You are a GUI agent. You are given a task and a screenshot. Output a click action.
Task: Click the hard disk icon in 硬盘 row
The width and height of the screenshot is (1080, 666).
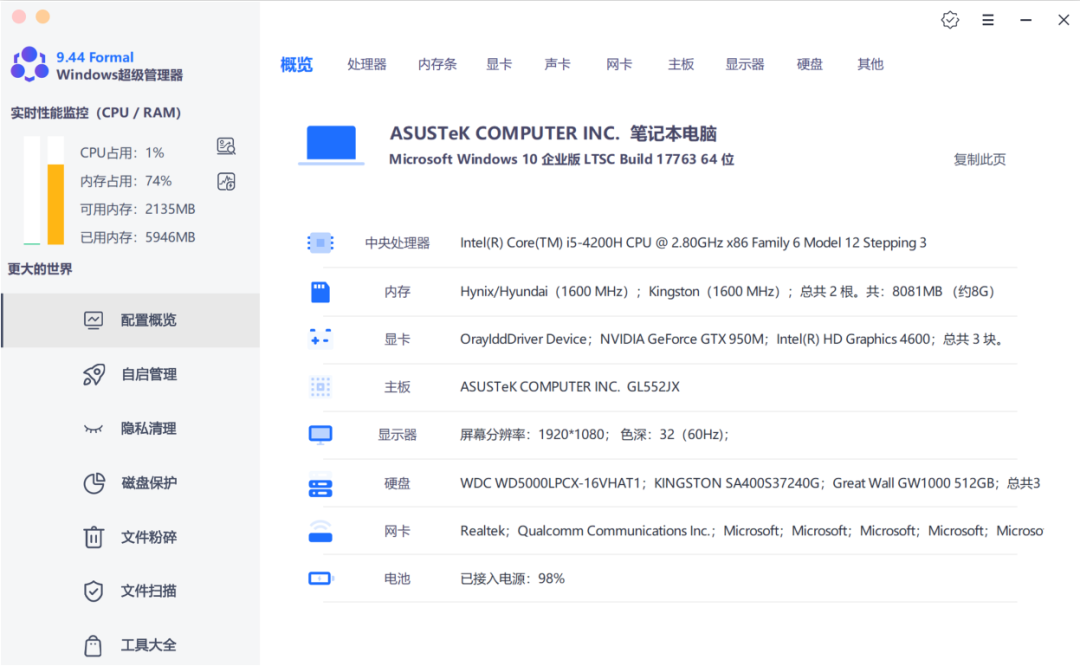coord(320,488)
